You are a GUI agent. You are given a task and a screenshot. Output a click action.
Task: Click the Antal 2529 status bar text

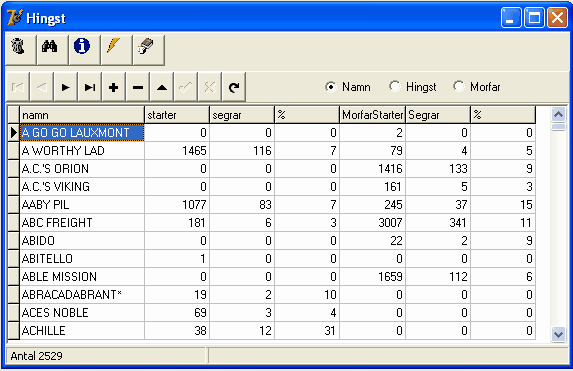coord(36,356)
